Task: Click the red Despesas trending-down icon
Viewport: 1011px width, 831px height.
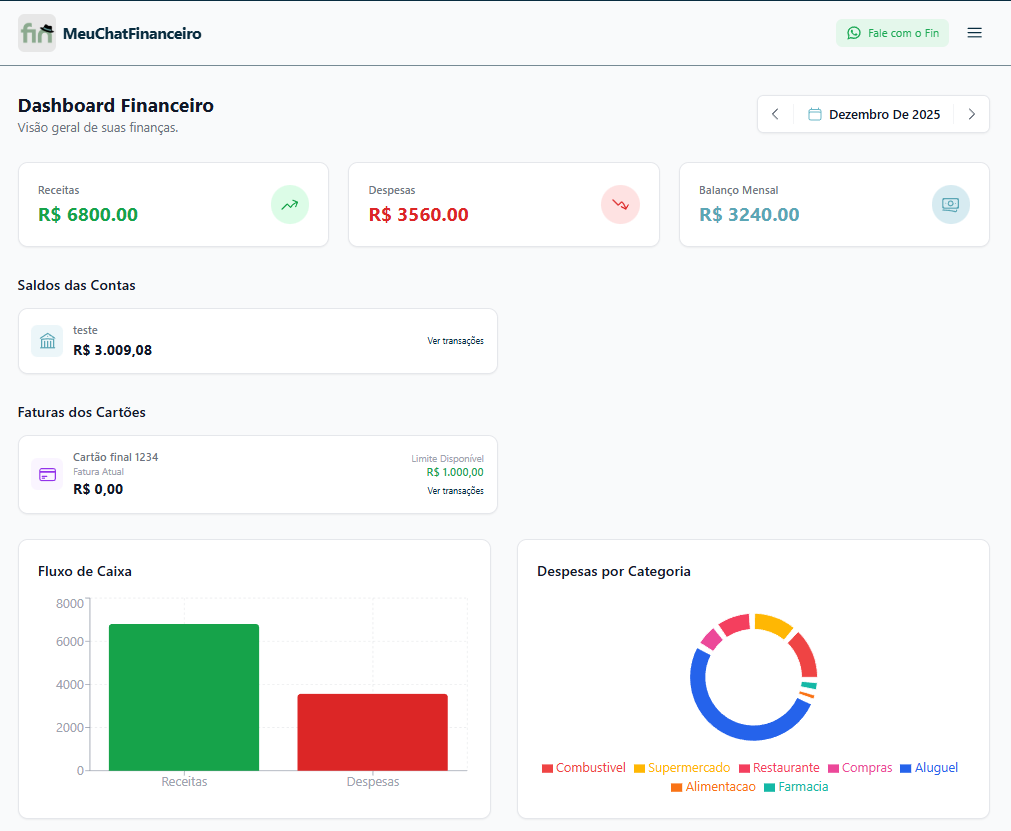Action: (620, 205)
